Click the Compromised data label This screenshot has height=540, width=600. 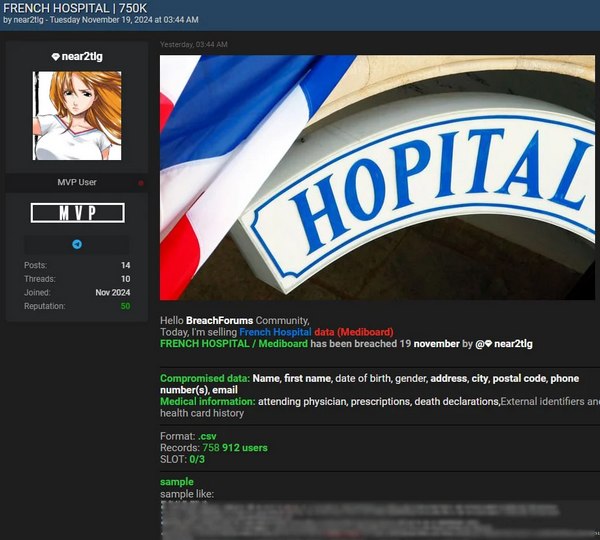pyautogui.click(x=205, y=378)
